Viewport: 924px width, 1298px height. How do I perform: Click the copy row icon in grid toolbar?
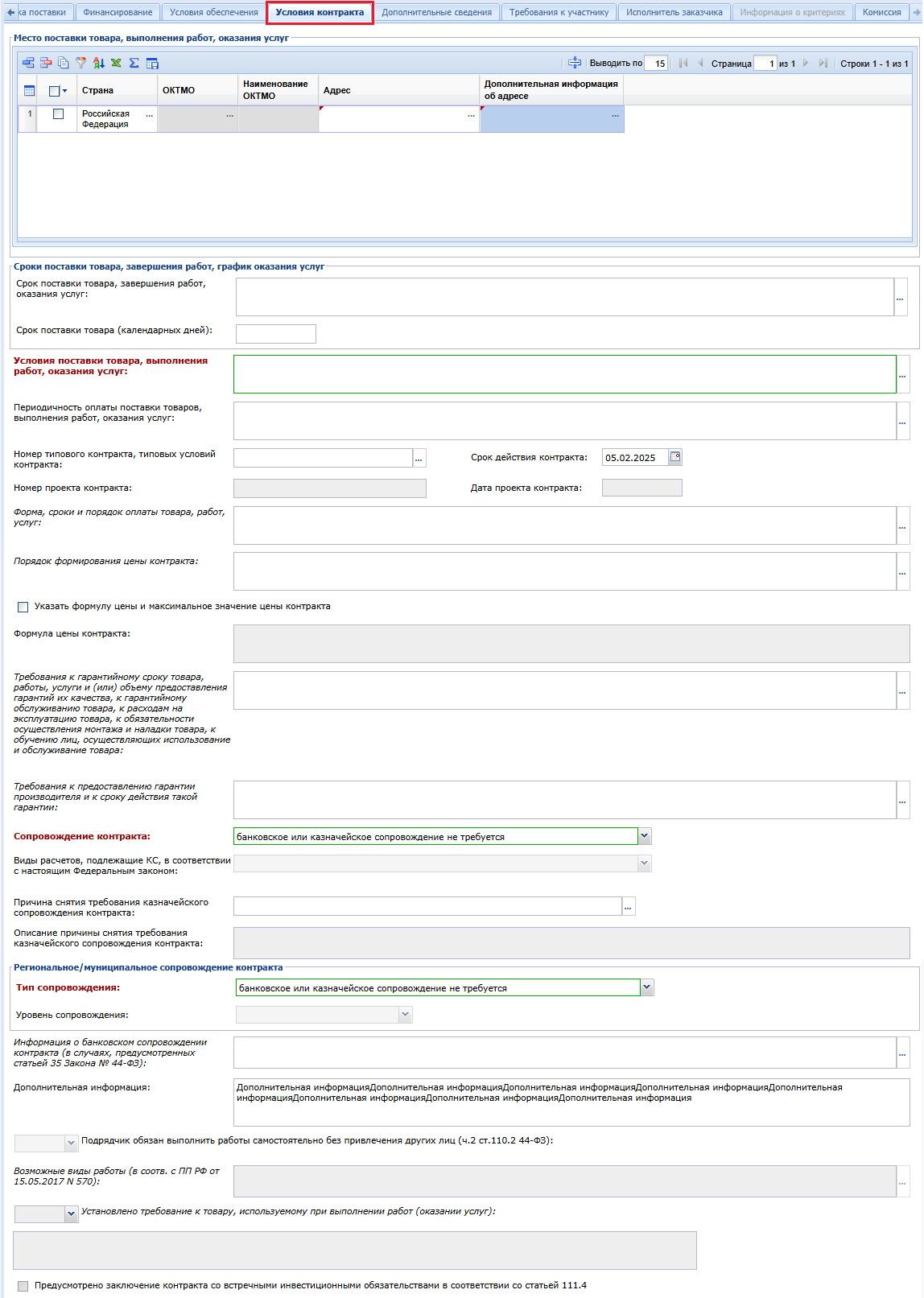63,63
